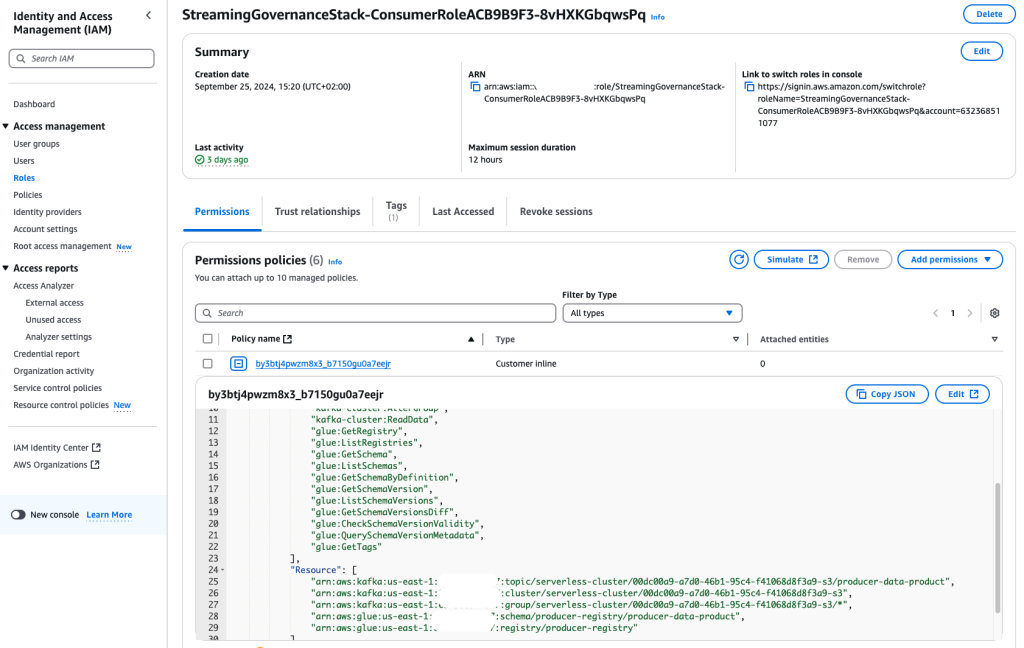Screen dimensions: 1024x648
Task: Go to previous policies page
Action: pos(935,313)
